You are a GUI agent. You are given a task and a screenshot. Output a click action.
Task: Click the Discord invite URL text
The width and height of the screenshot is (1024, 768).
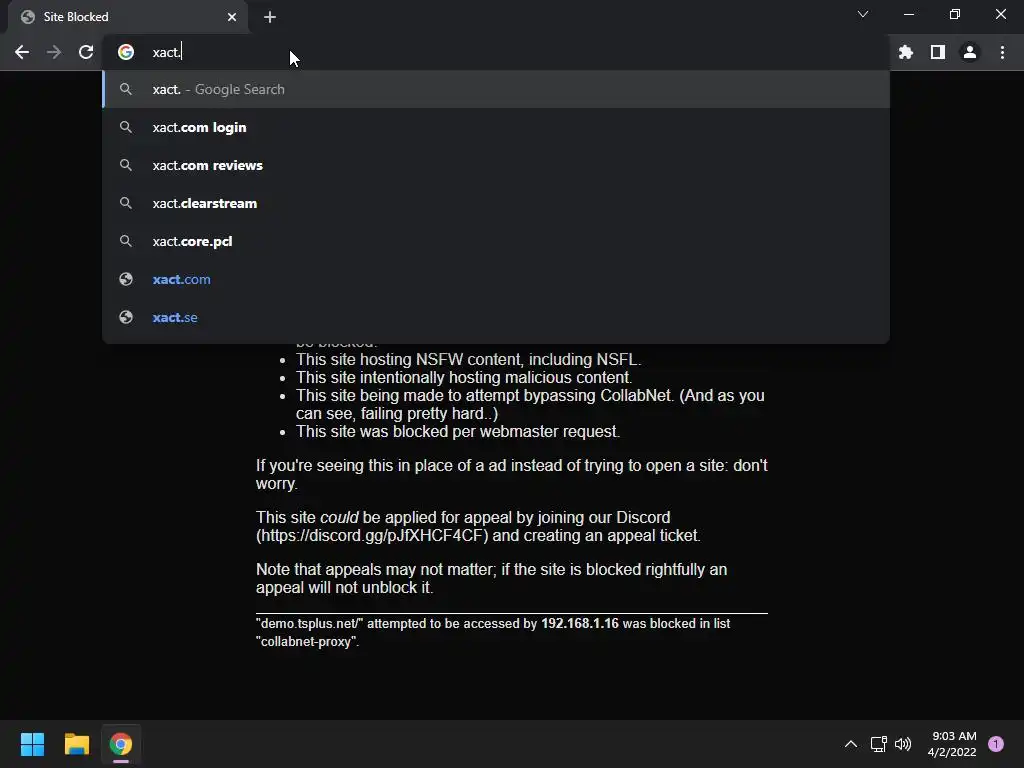(x=372, y=536)
